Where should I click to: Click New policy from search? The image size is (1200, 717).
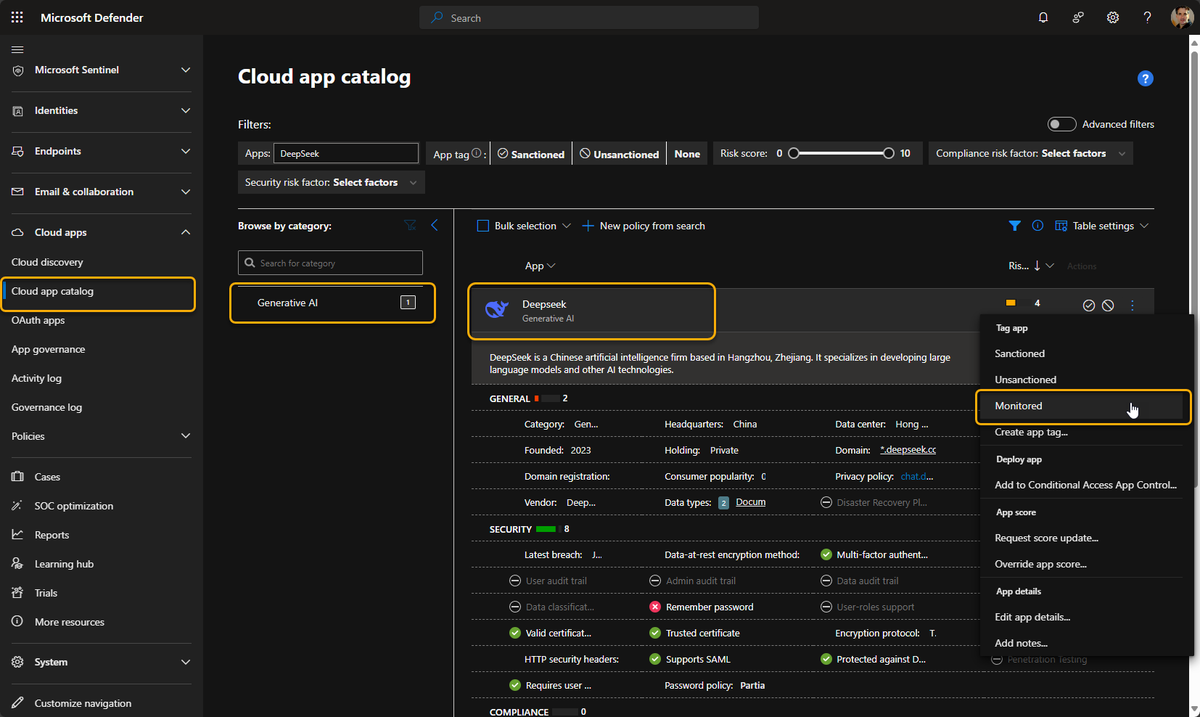pos(643,226)
